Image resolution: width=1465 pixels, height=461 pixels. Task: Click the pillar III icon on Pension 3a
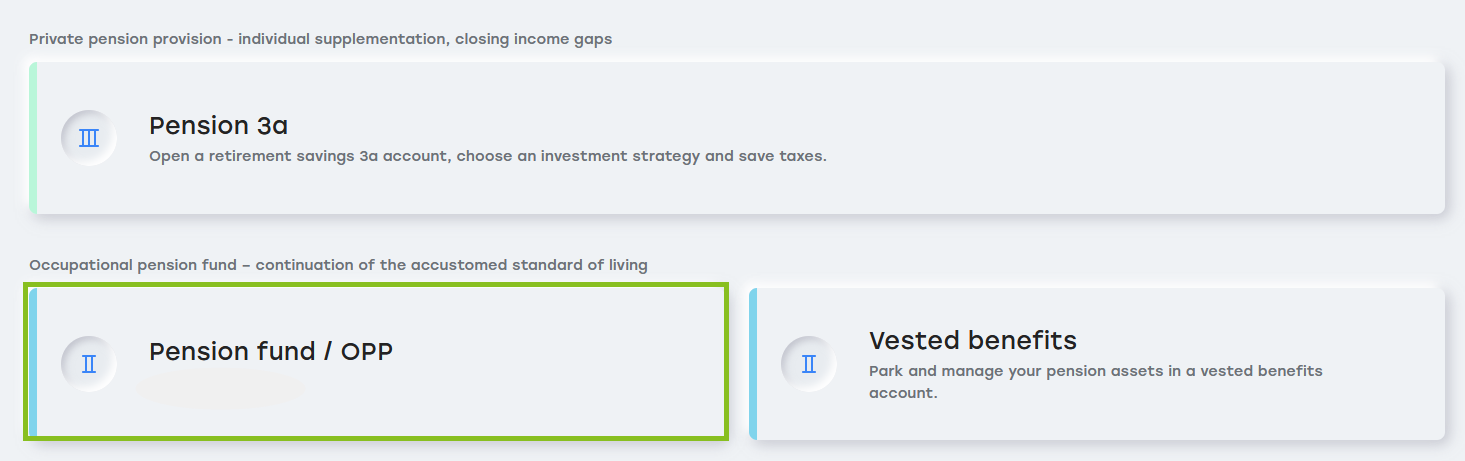[89, 138]
